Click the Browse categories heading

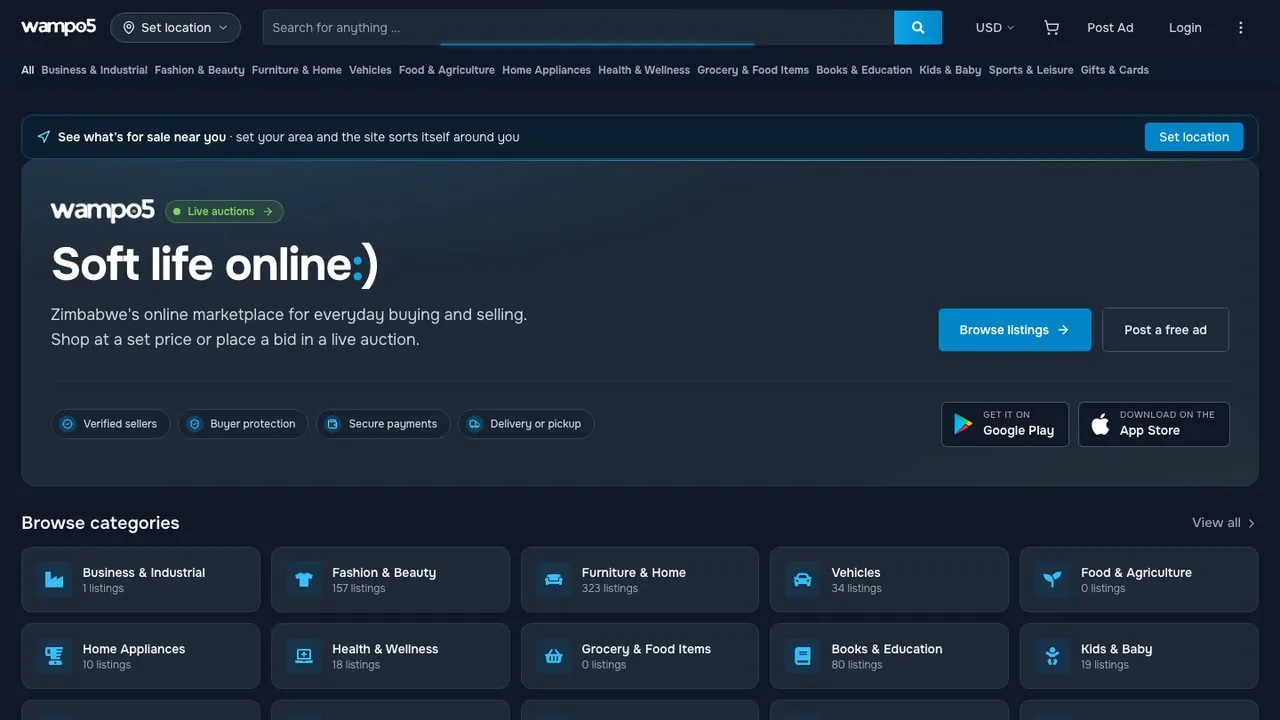pos(100,523)
